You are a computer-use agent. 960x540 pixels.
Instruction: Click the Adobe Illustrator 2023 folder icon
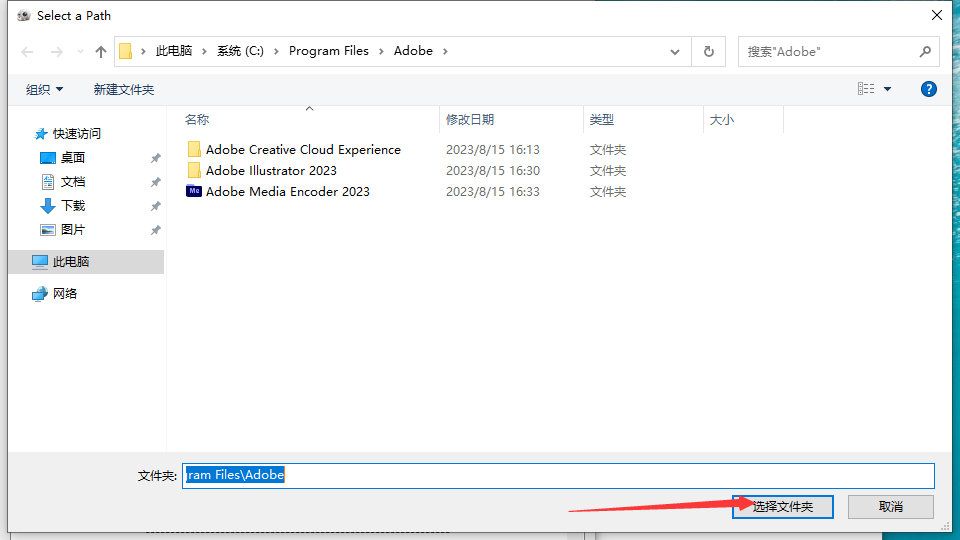(x=194, y=170)
